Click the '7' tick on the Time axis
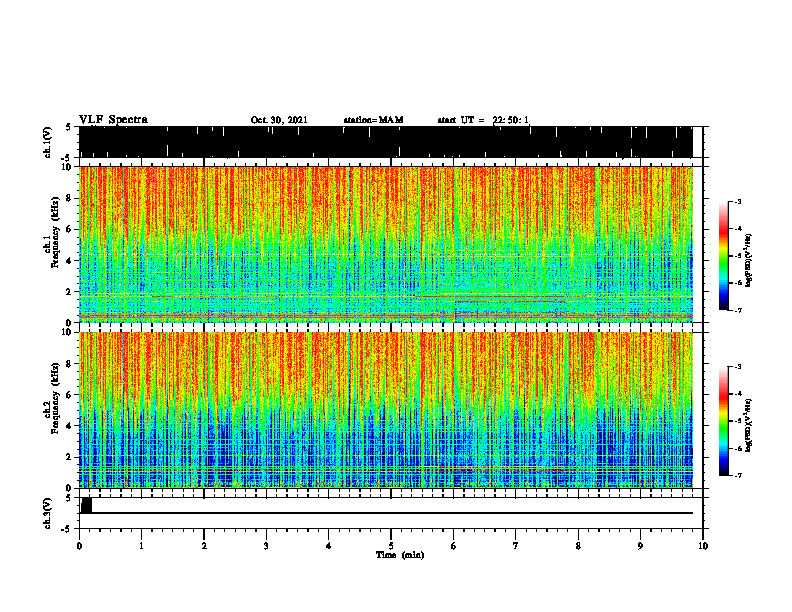792x612 pixels. tap(516, 546)
